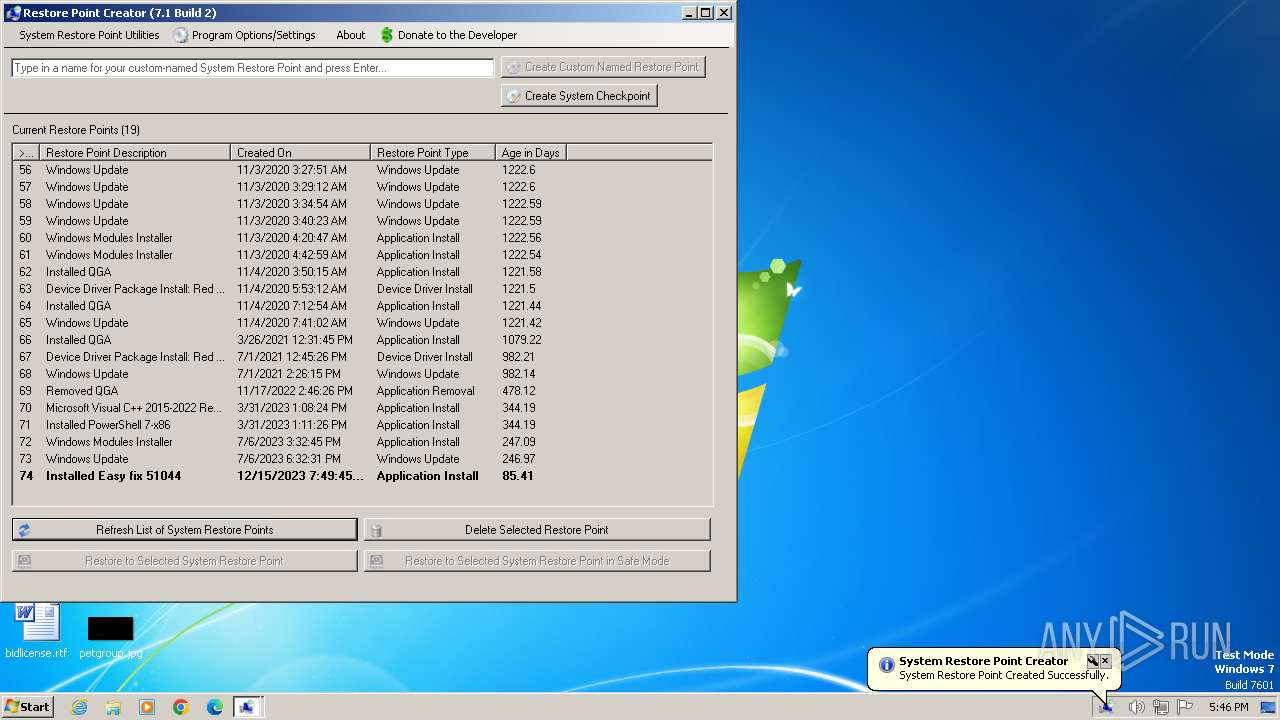
Task: Click Restore Point Creator title bar icon
Action: click(x=13, y=13)
